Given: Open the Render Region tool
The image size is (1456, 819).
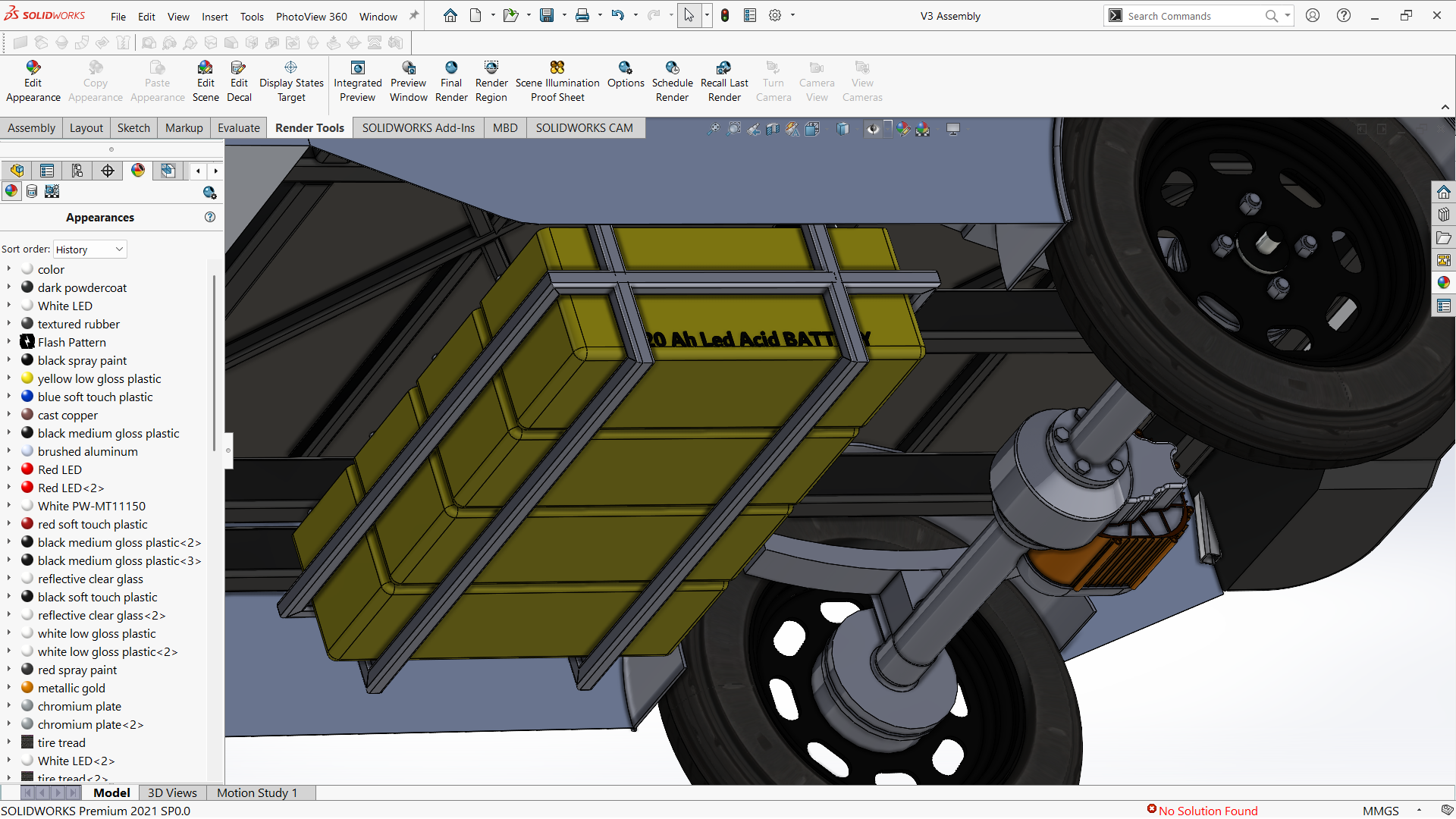Looking at the screenshot, I should (491, 81).
